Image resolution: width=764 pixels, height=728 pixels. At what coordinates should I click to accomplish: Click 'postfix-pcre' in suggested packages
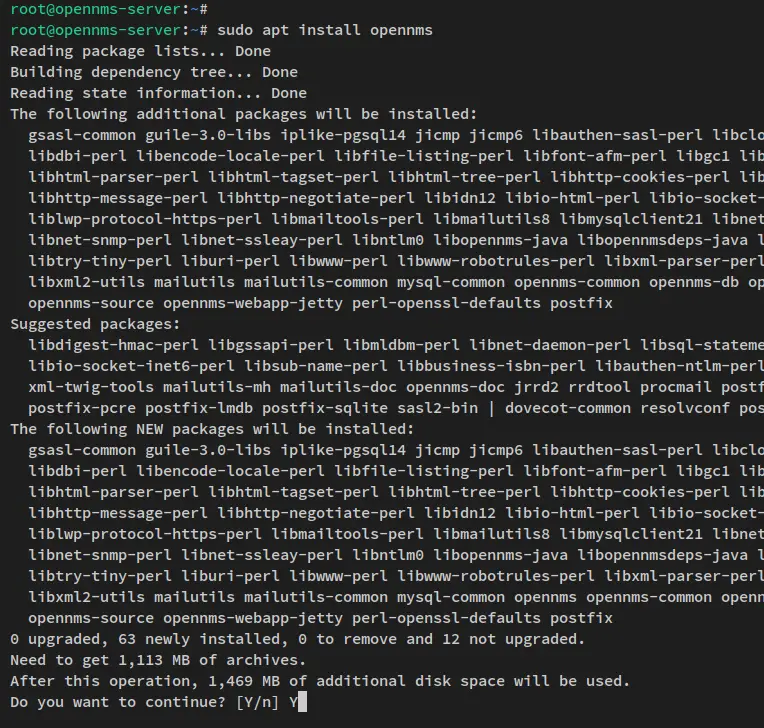point(82,408)
